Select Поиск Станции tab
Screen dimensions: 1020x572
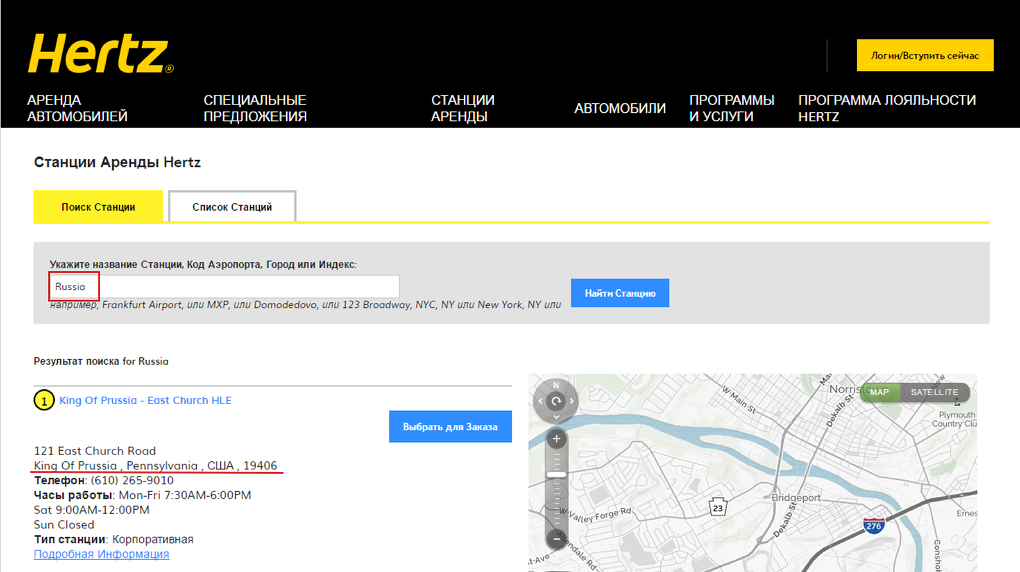pyautogui.click(x=98, y=206)
